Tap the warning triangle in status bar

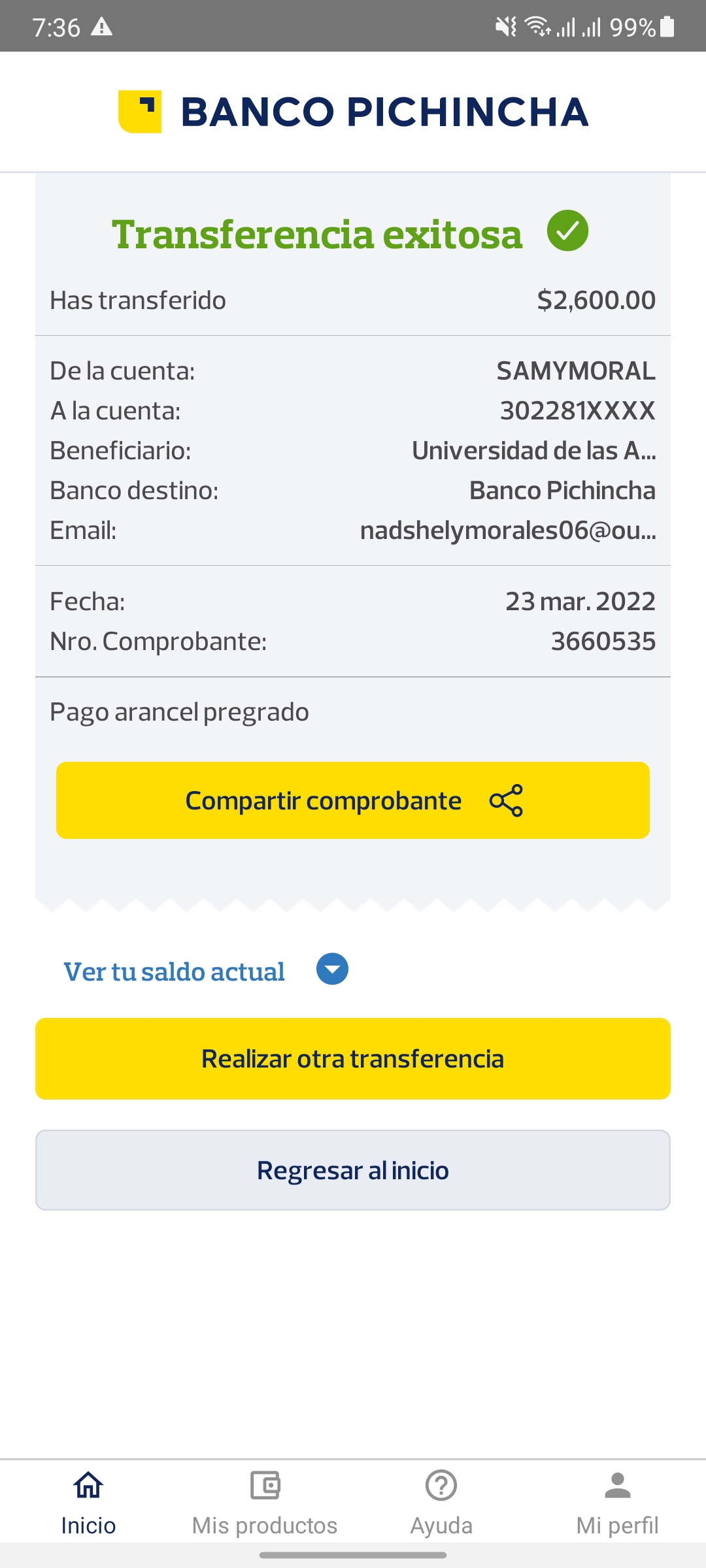pos(101,27)
